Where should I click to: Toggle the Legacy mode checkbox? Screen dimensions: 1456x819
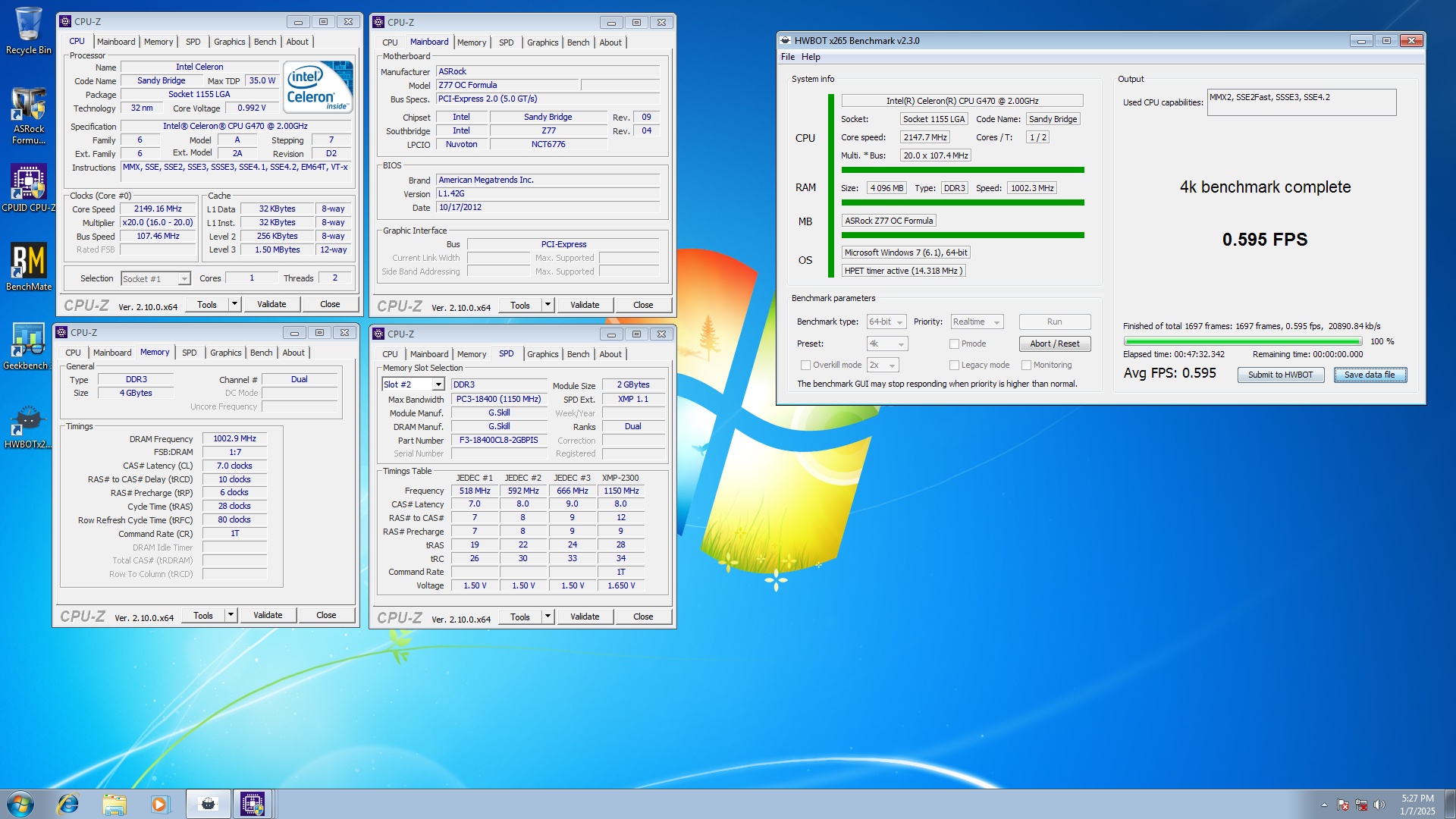pyautogui.click(x=954, y=366)
